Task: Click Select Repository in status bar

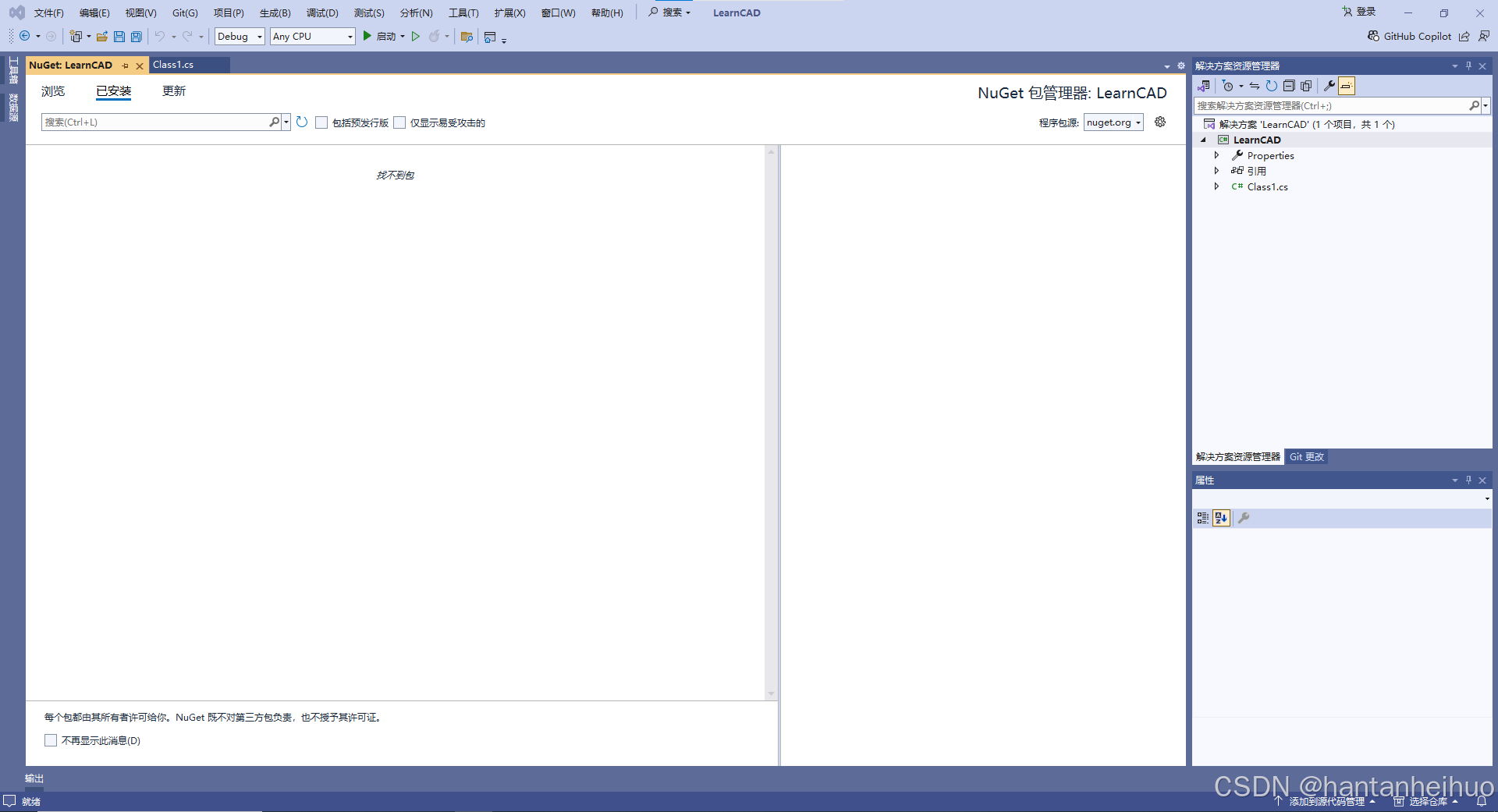Action: tap(1426, 801)
